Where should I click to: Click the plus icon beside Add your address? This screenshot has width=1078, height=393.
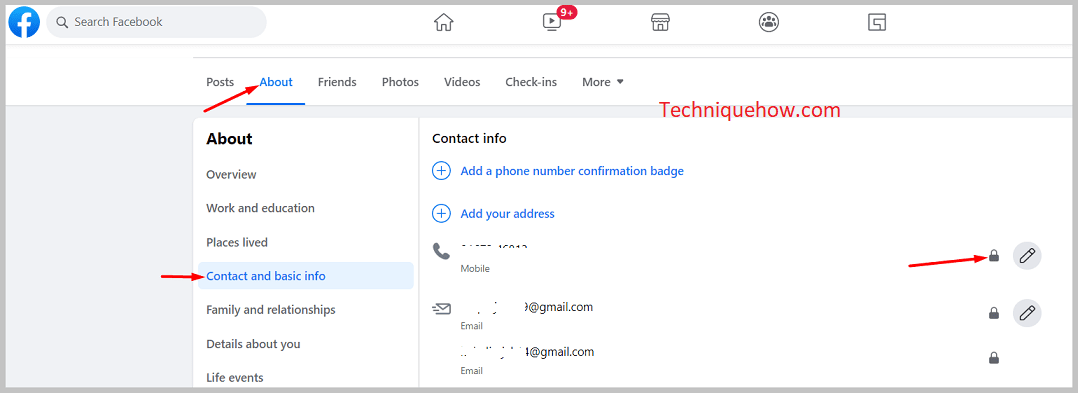click(x=441, y=213)
